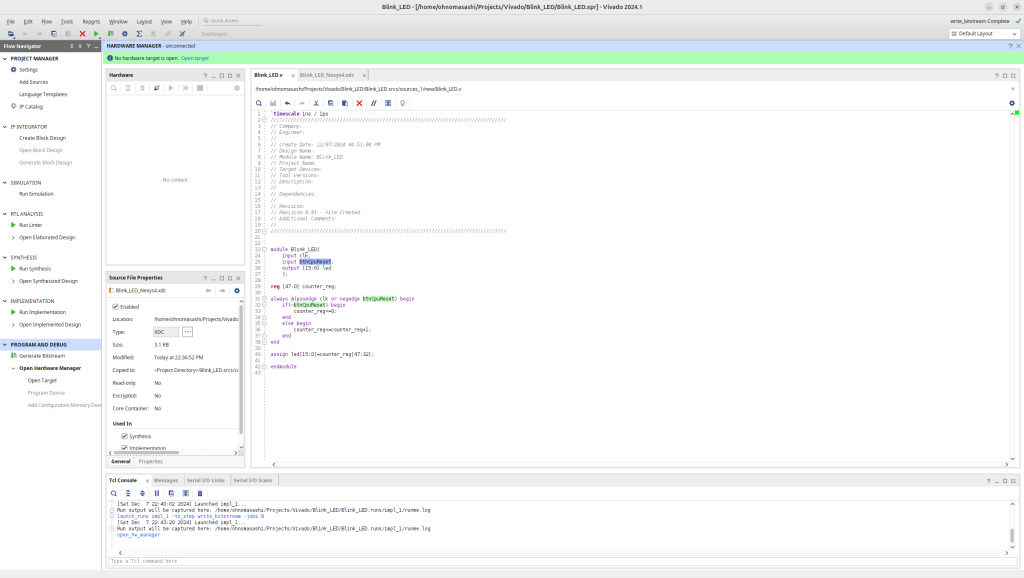
Task: Collapse the PROJECT MANAGER section
Action: [5, 58]
